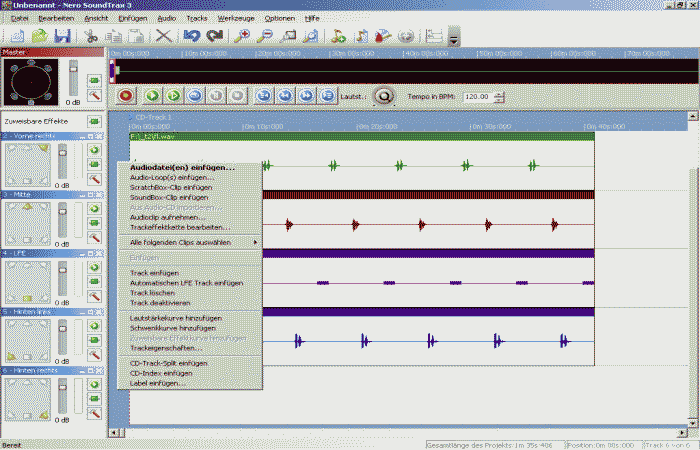Click the Cut scissors icon
700x450 pixels.
(91, 36)
